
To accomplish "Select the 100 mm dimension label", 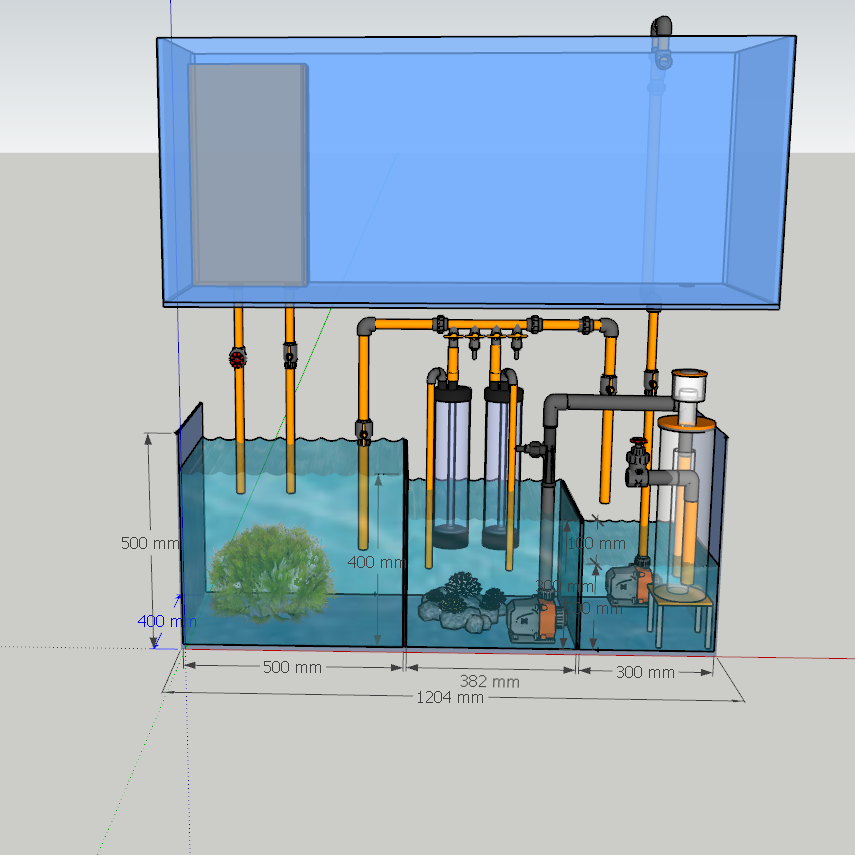I will pos(595,544).
